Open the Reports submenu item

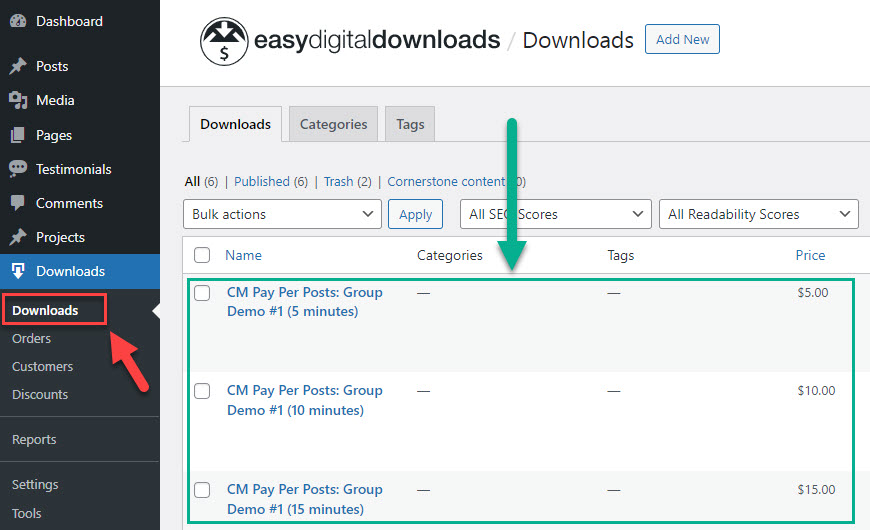click(34, 439)
